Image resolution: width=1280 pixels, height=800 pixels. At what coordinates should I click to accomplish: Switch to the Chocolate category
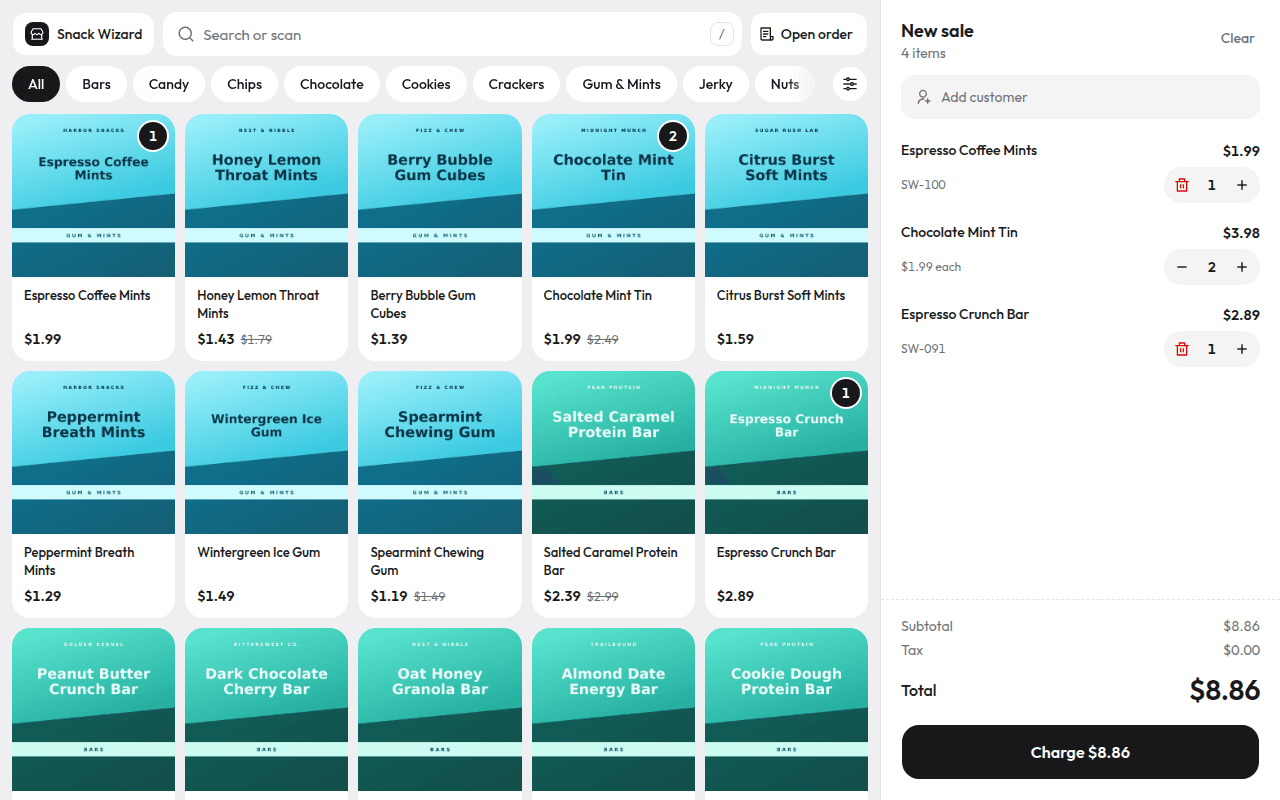click(x=332, y=84)
